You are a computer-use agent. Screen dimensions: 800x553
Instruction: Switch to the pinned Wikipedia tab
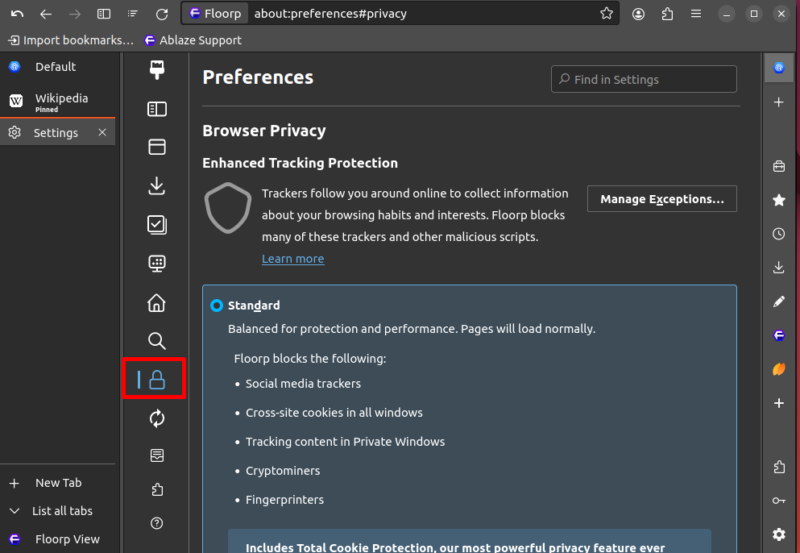pyautogui.click(x=57, y=101)
